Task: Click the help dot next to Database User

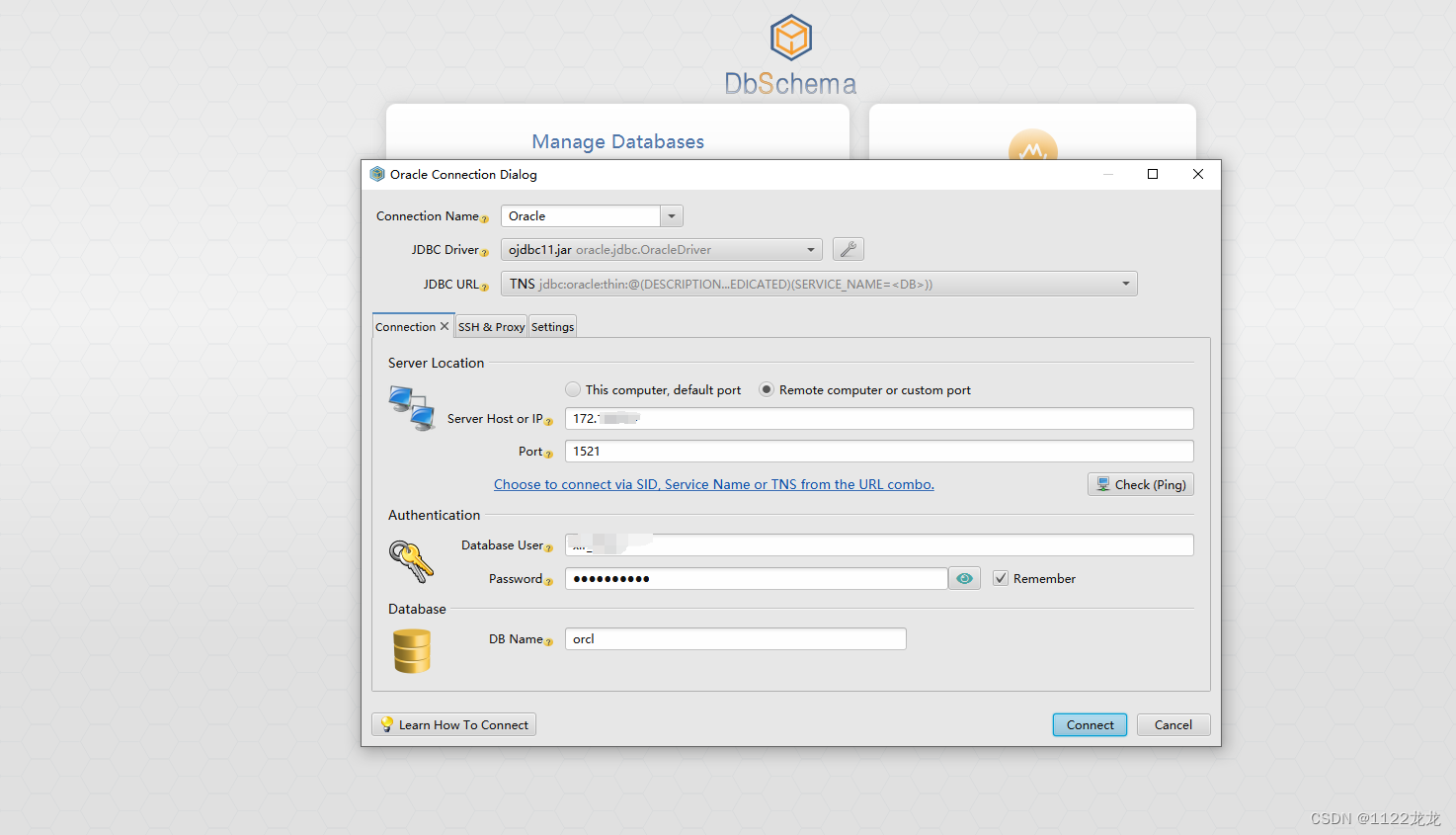Action: point(549,548)
